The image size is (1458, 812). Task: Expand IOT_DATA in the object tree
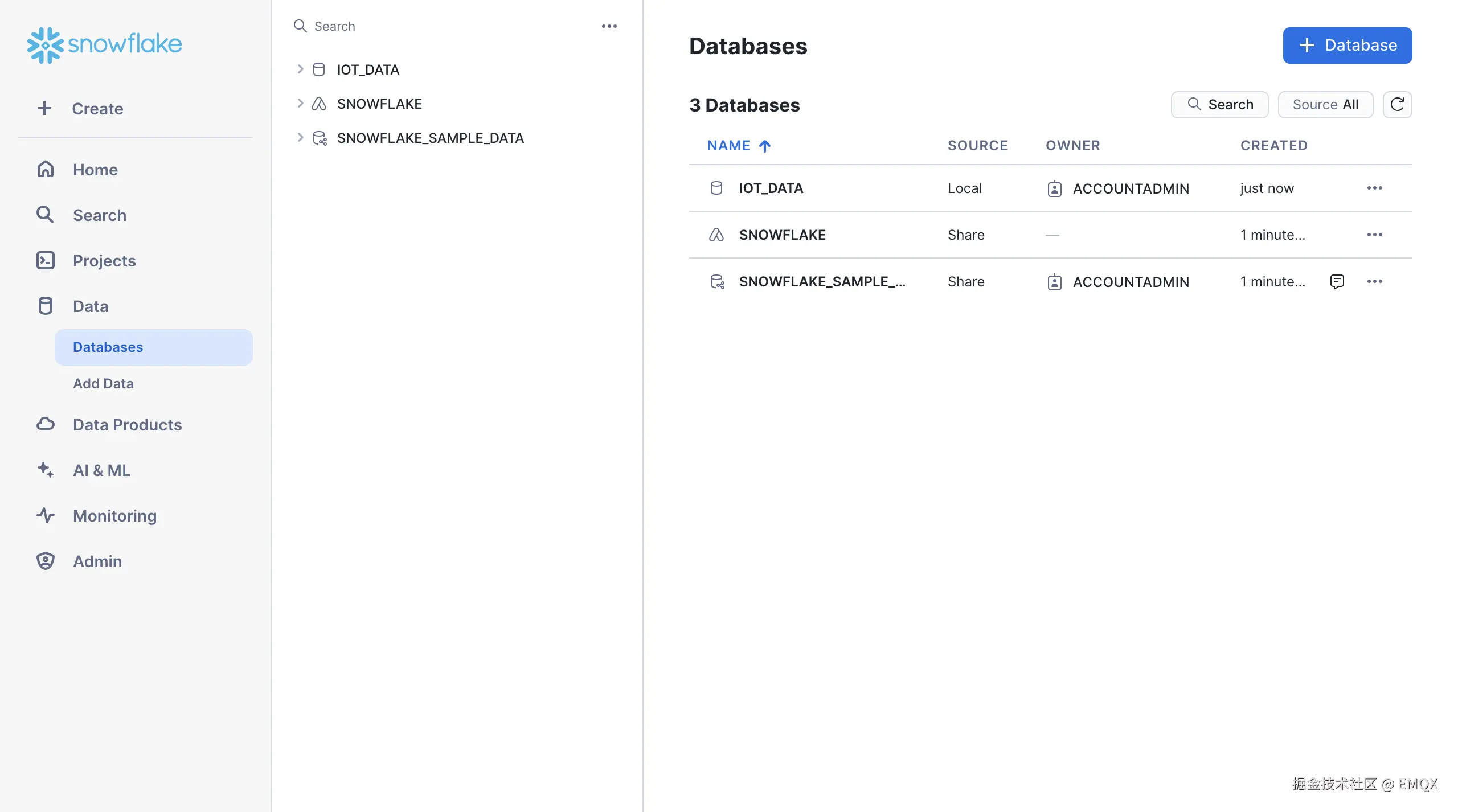pyautogui.click(x=300, y=69)
